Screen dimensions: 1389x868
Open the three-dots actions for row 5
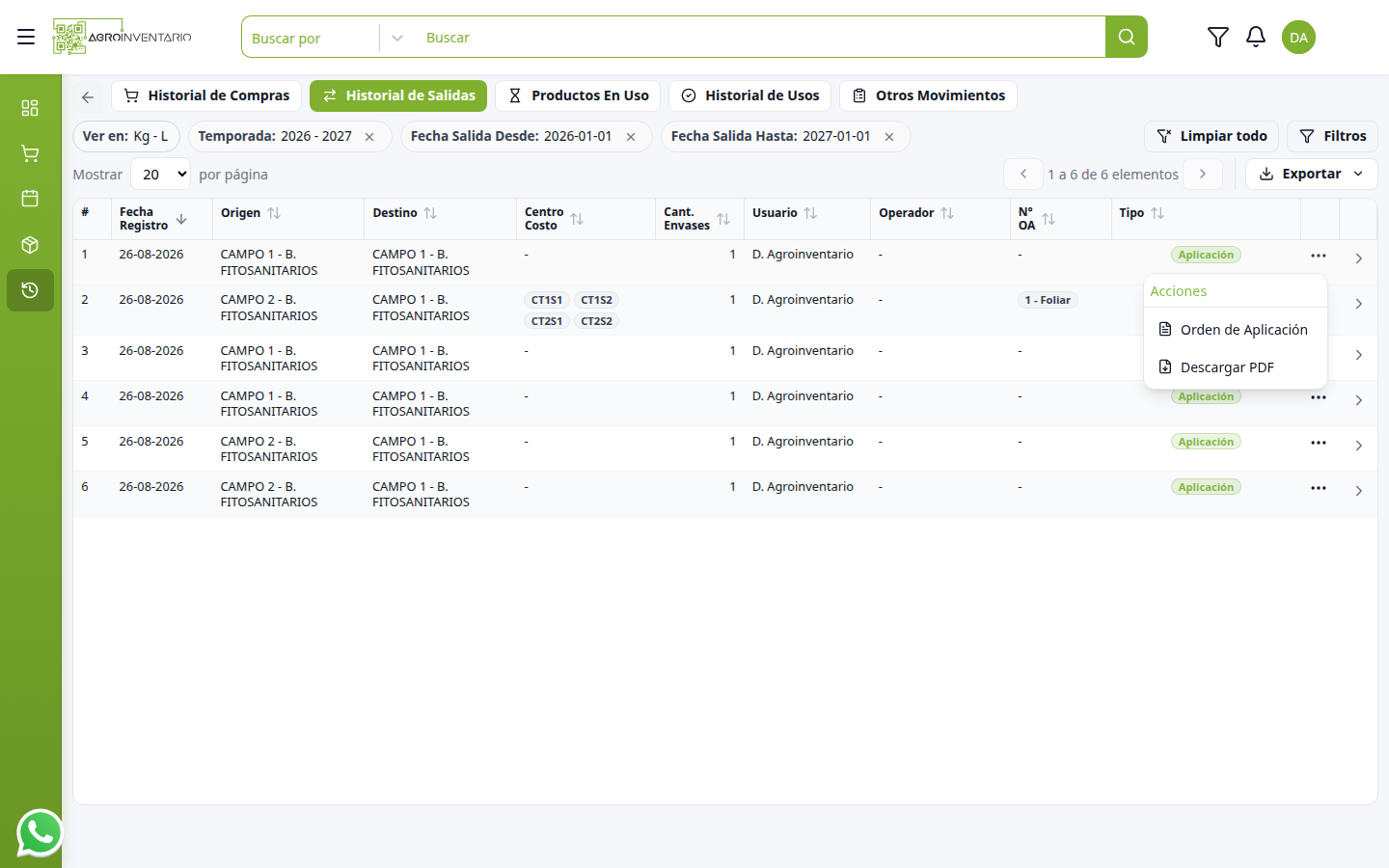[x=1319, y=443]
